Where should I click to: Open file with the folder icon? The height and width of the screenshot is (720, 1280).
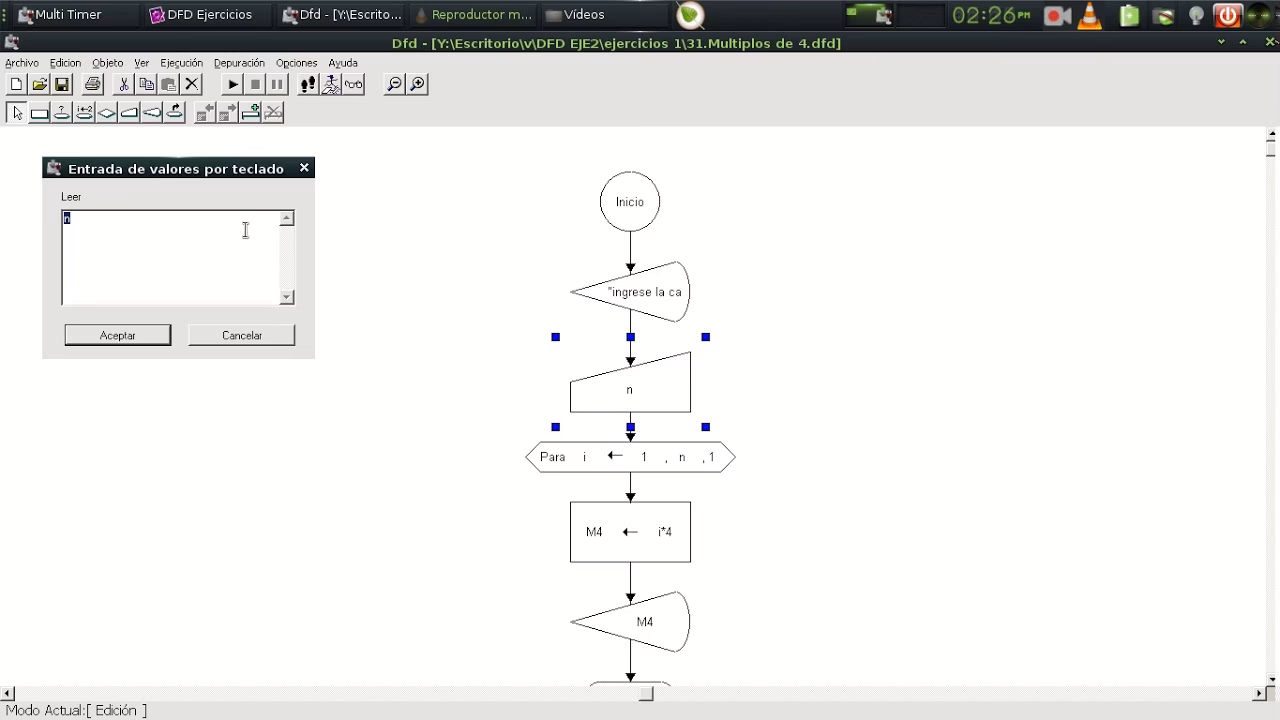click(x=39, y=85)
